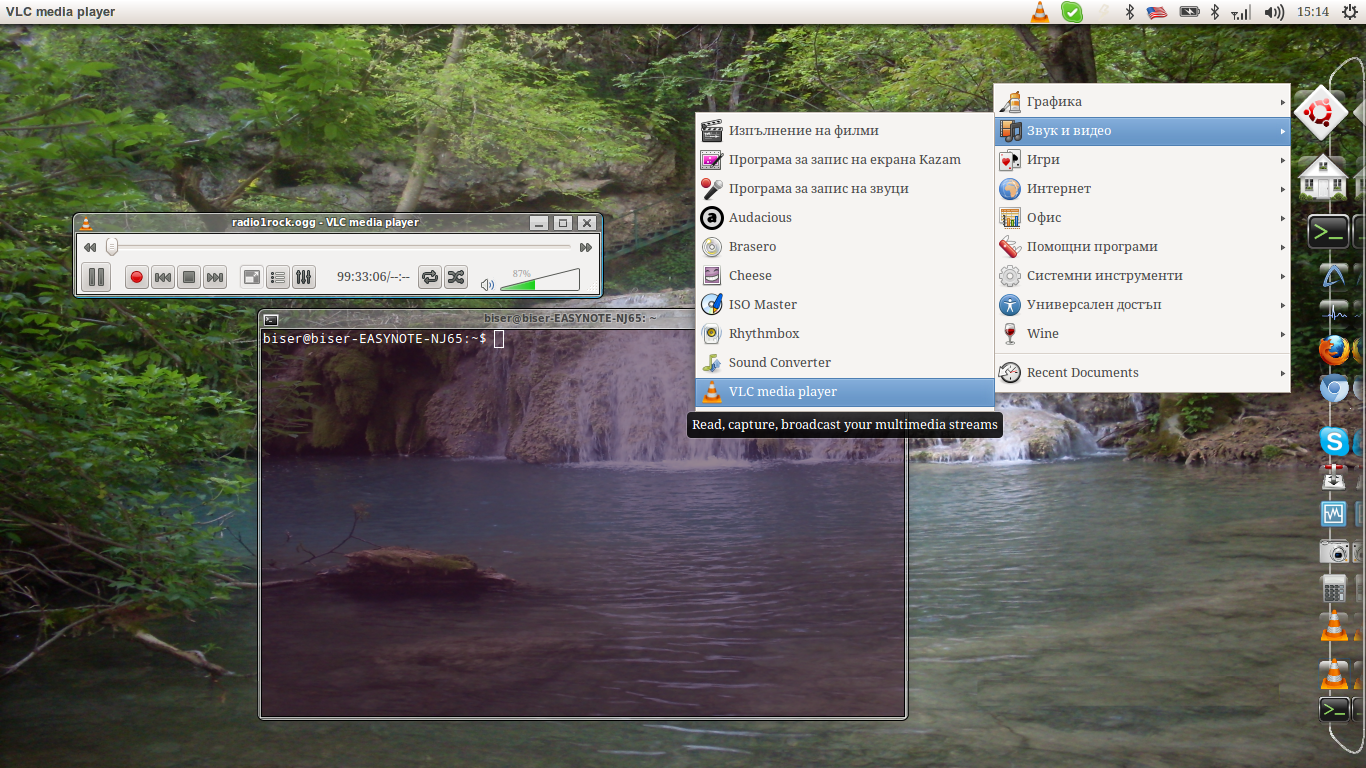This screenshot has width=1366, height=768.
Task: Start Cheese webcam application
Action: (x=845, y=275)
